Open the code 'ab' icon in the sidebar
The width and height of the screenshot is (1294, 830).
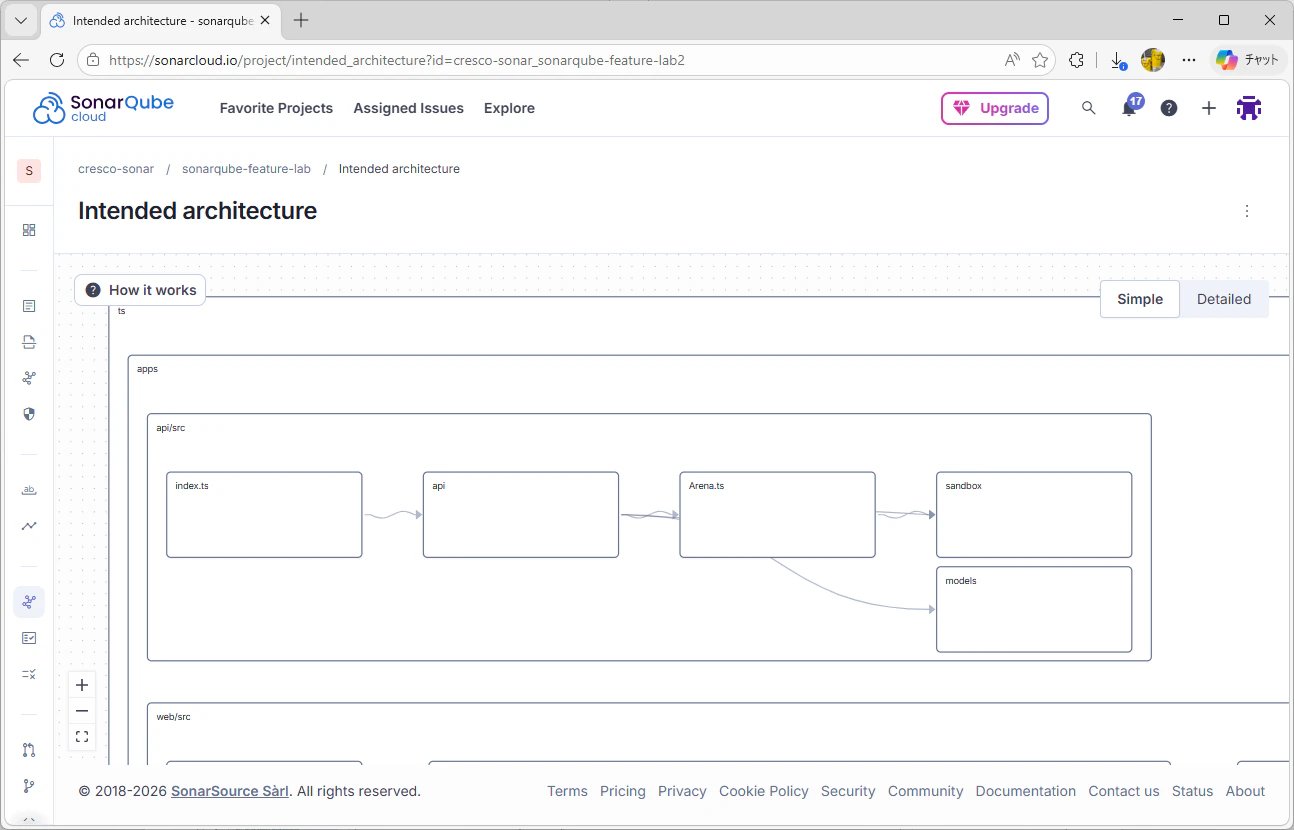pos(29,490)
